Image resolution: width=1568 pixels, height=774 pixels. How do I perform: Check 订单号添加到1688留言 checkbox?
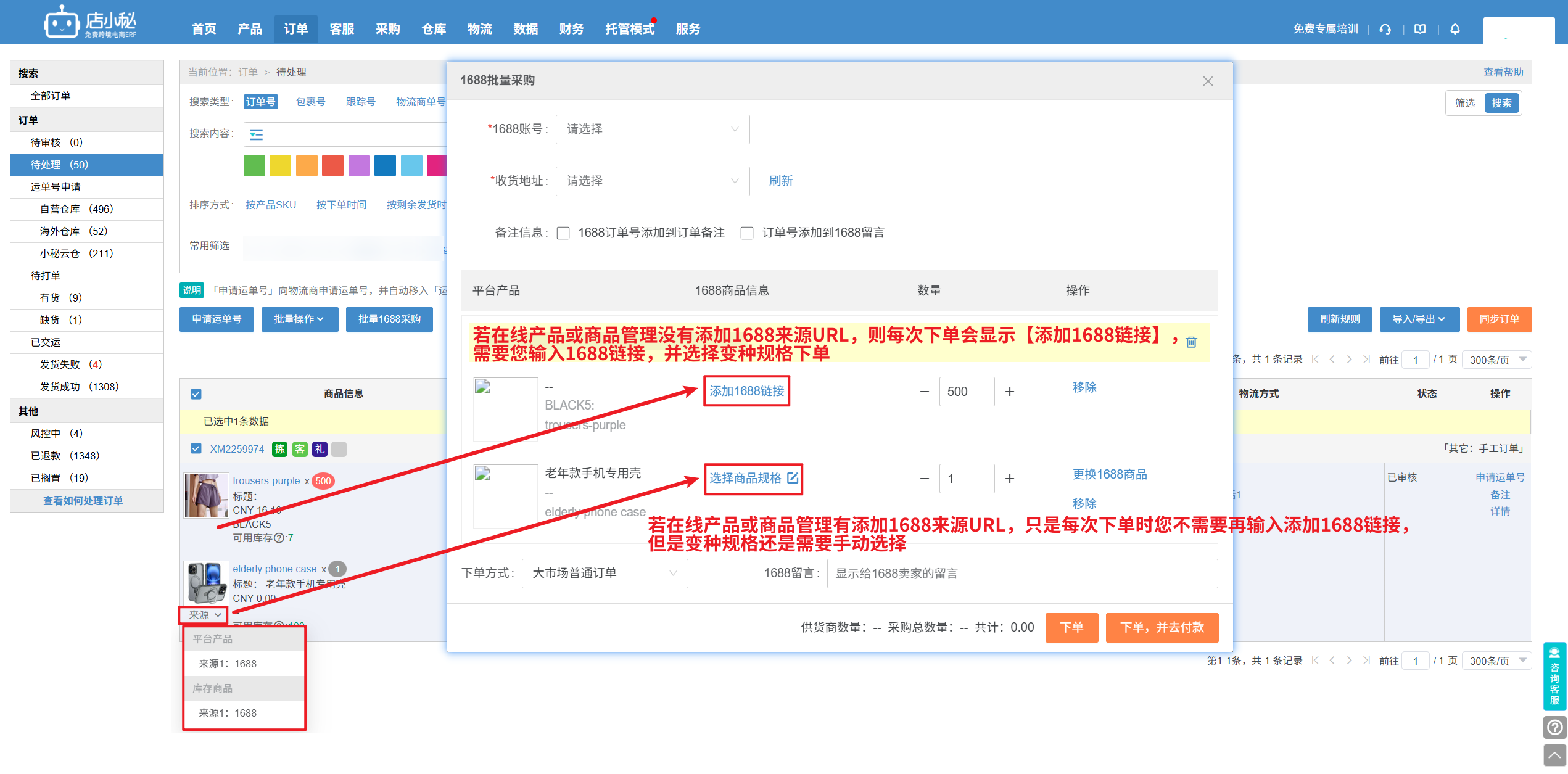tap(746, 233)
